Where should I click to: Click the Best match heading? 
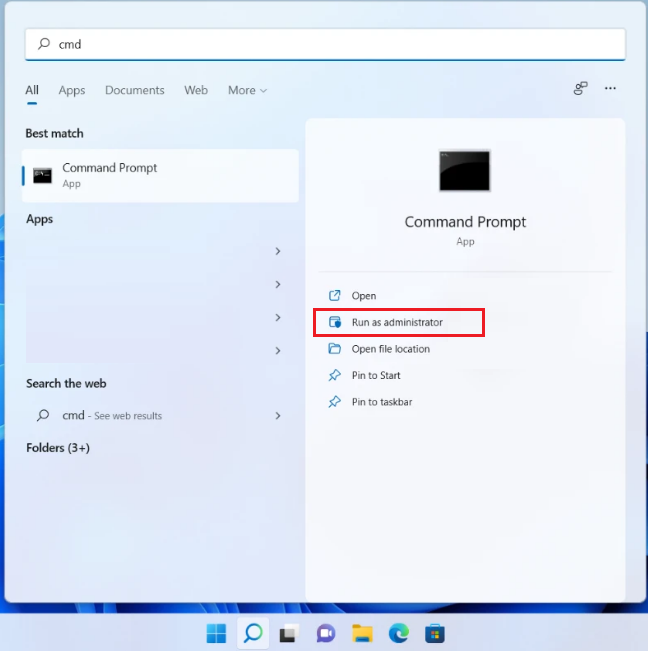pyautogui.click(x=54, y=133)
